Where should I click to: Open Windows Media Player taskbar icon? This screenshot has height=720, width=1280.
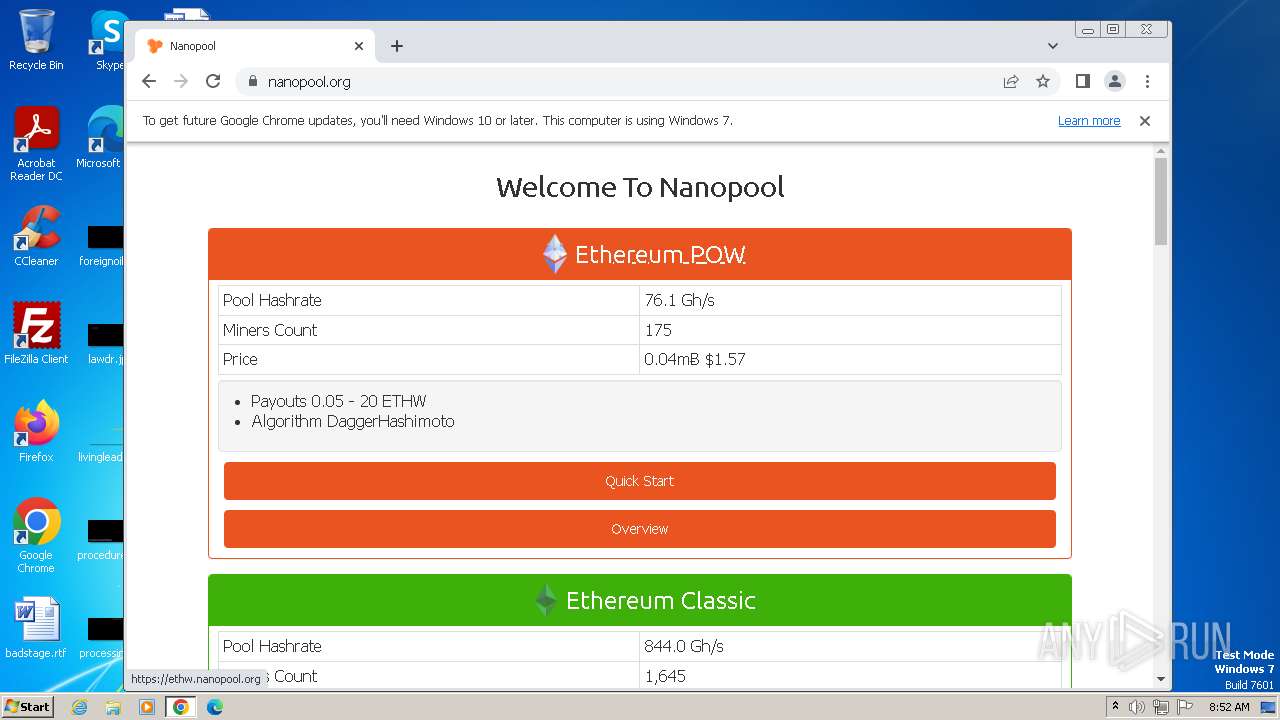(147, 707)
